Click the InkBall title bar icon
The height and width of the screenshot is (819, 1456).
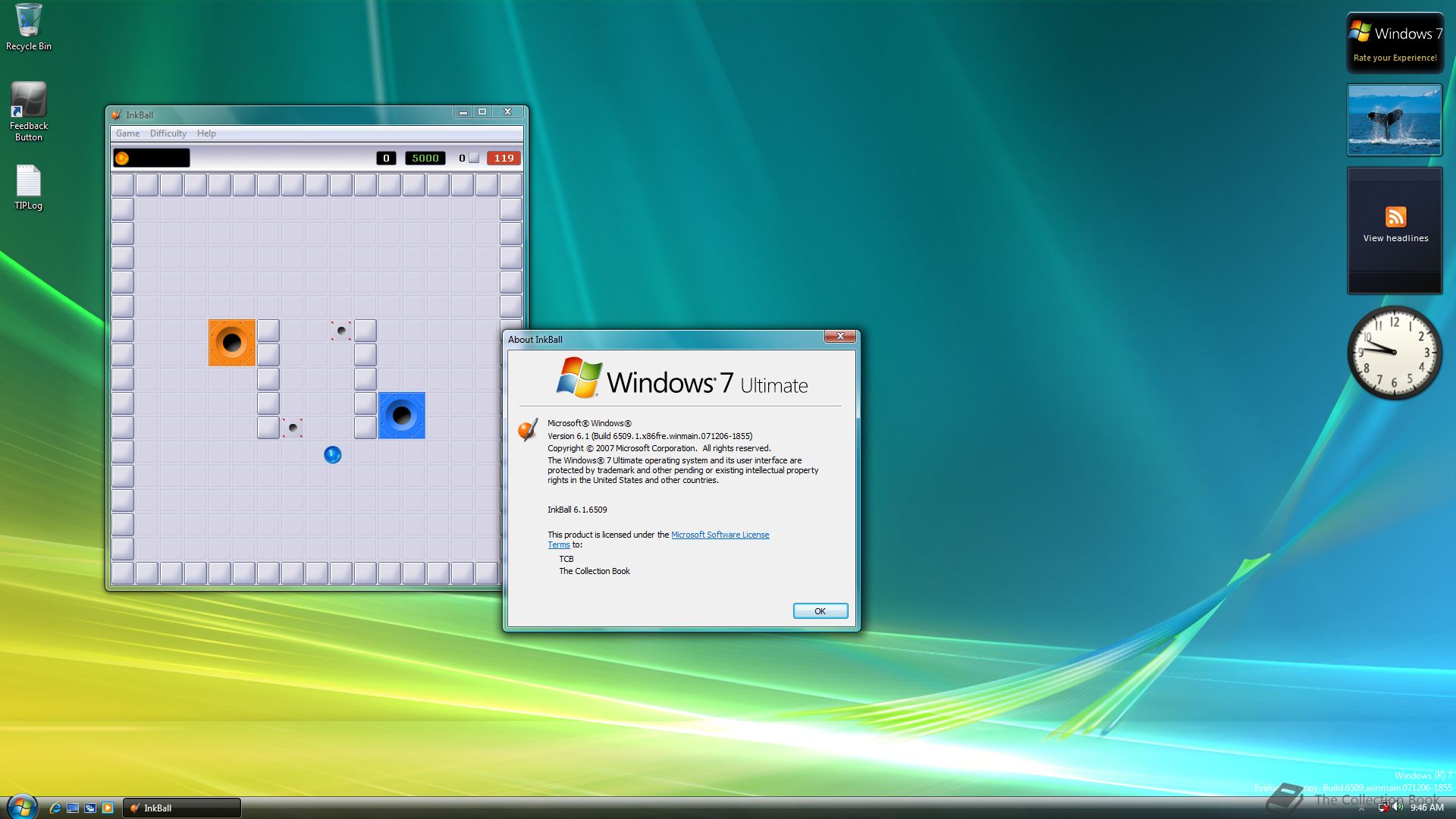click(116, 115)
